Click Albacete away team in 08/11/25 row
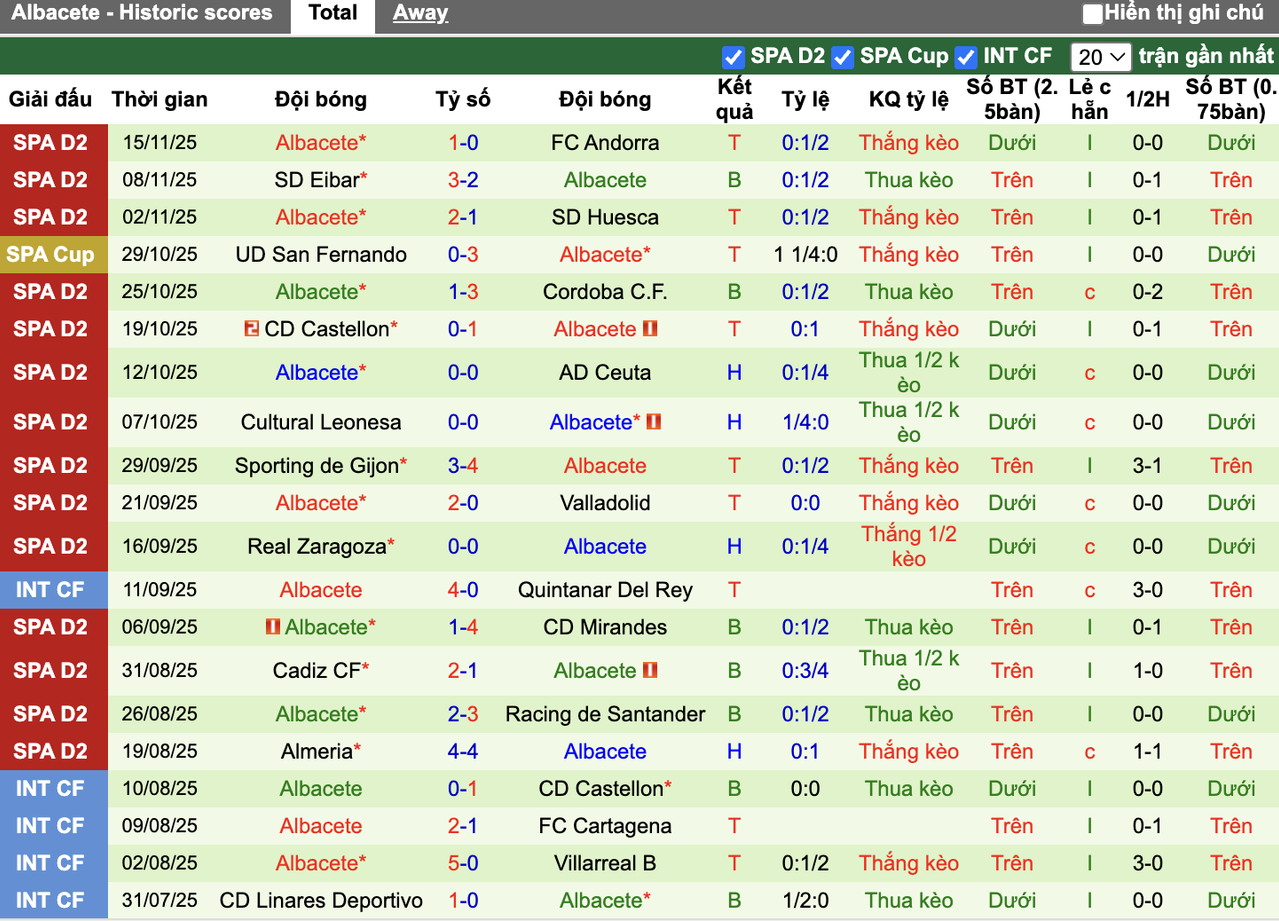Image resolution: width=1279 pixels, height=921 pixels. pos(605,180)
